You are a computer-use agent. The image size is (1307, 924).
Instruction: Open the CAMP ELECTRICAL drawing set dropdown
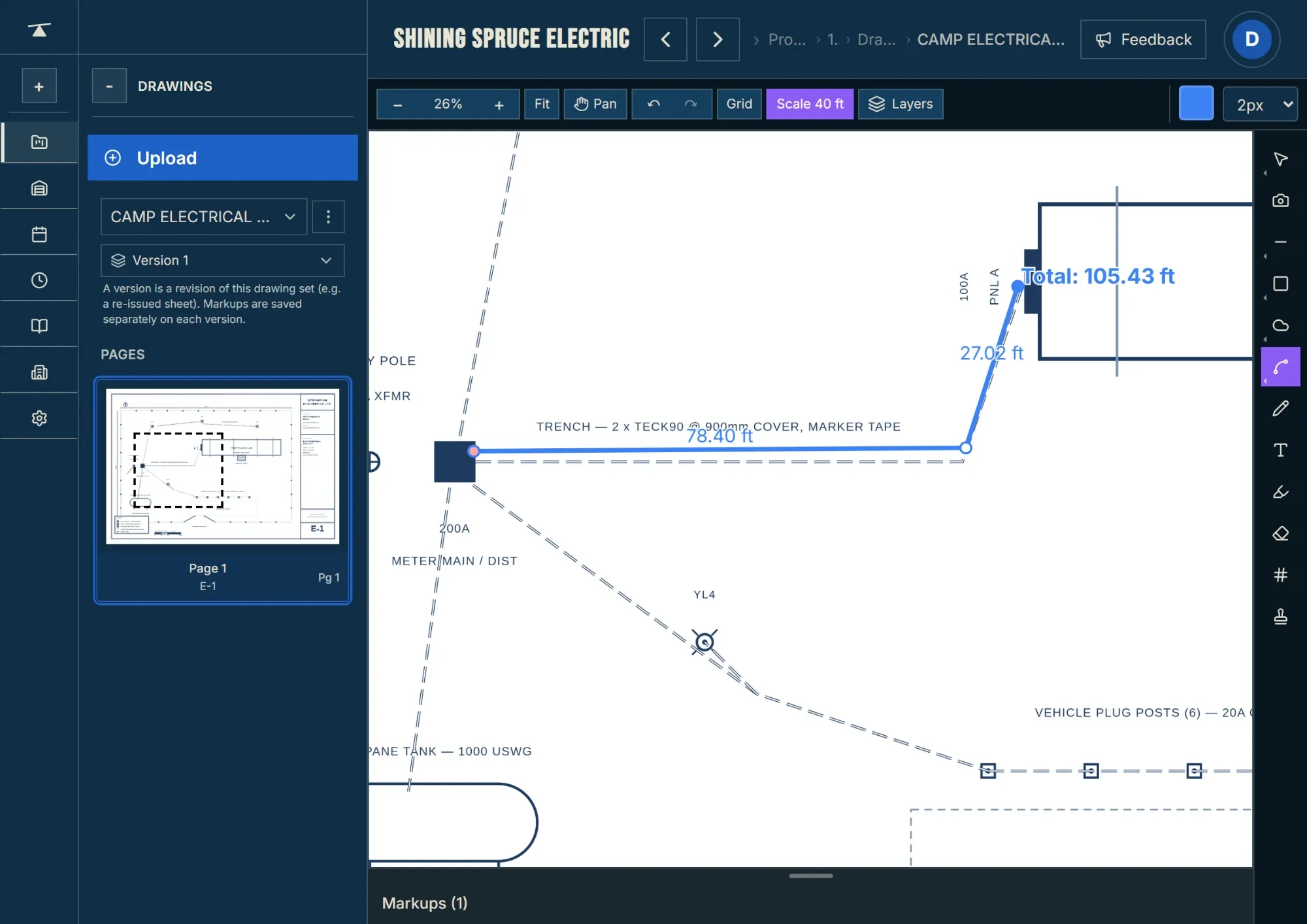tap(204, 217)
